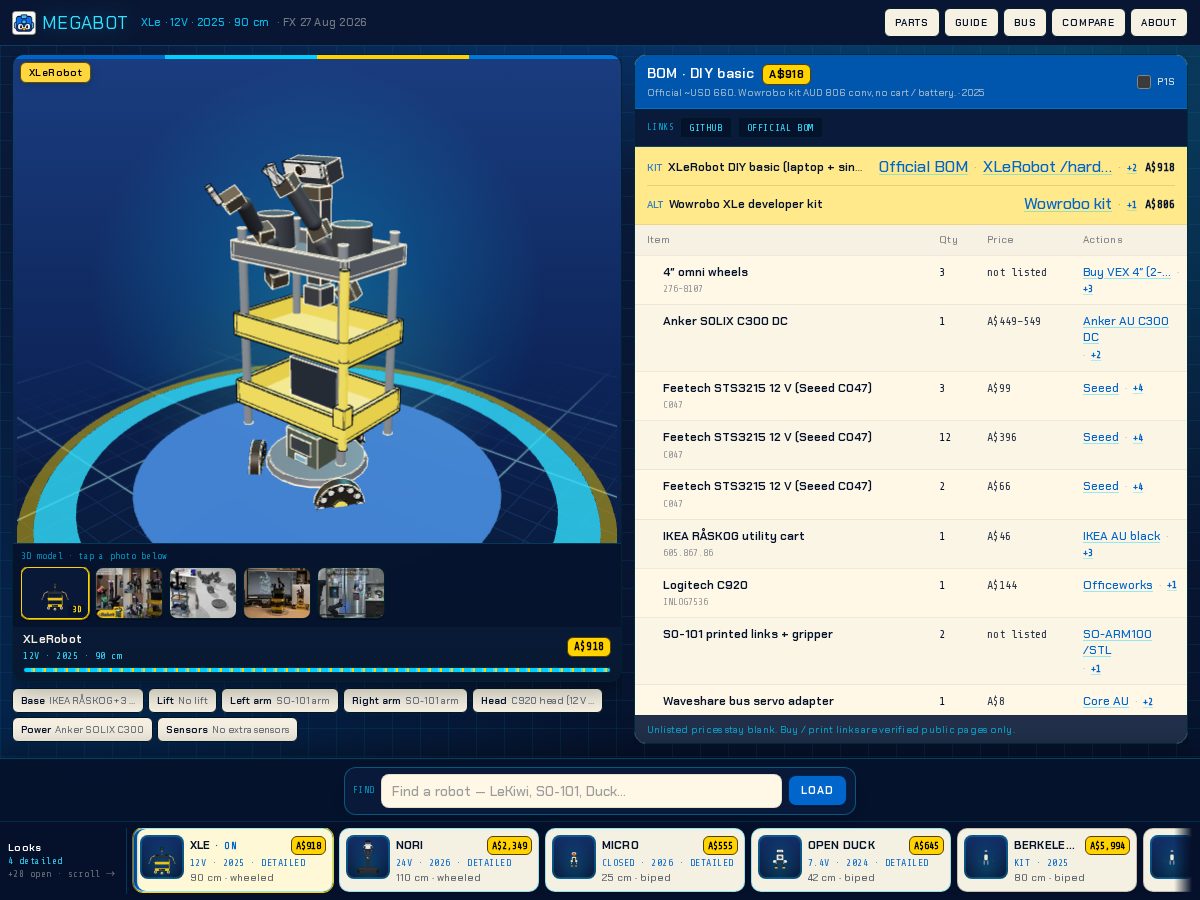The width and height of the screenshot is (1200, 900).
Task: Open SO-ARM100 /STL link
Action: coord(1117,642)
